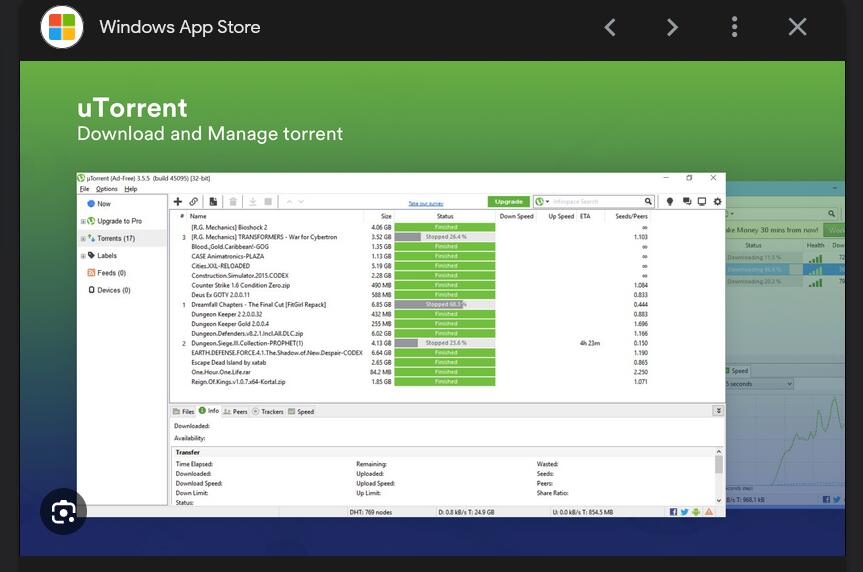Click the Take our survey link
Viewport: 863px width, 572px height.
(425, 204)
